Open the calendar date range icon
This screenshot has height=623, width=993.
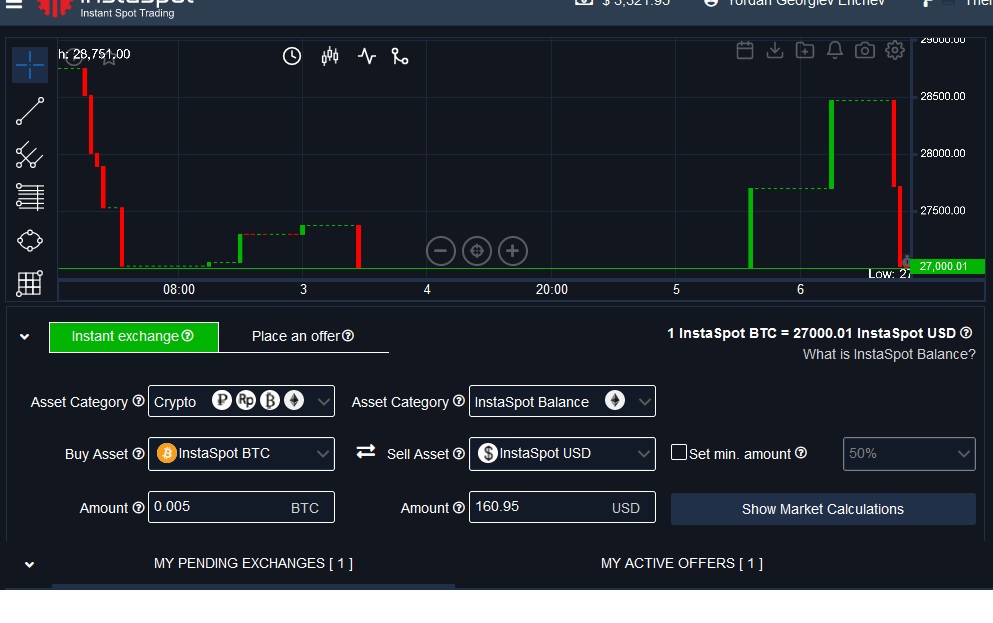tap(745, 50)
